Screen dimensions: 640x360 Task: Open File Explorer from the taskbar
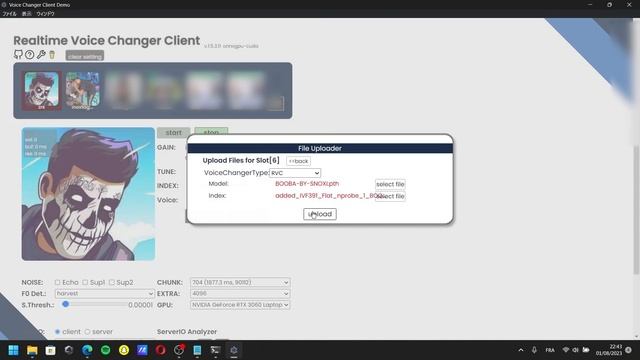coord(32,350)
